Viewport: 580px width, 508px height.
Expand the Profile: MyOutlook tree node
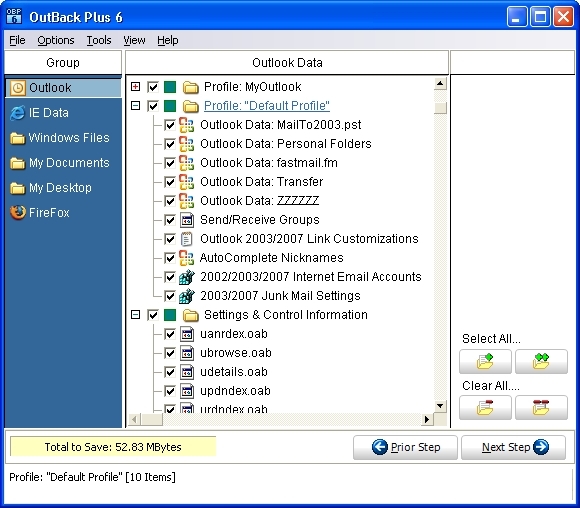(136, 87)
